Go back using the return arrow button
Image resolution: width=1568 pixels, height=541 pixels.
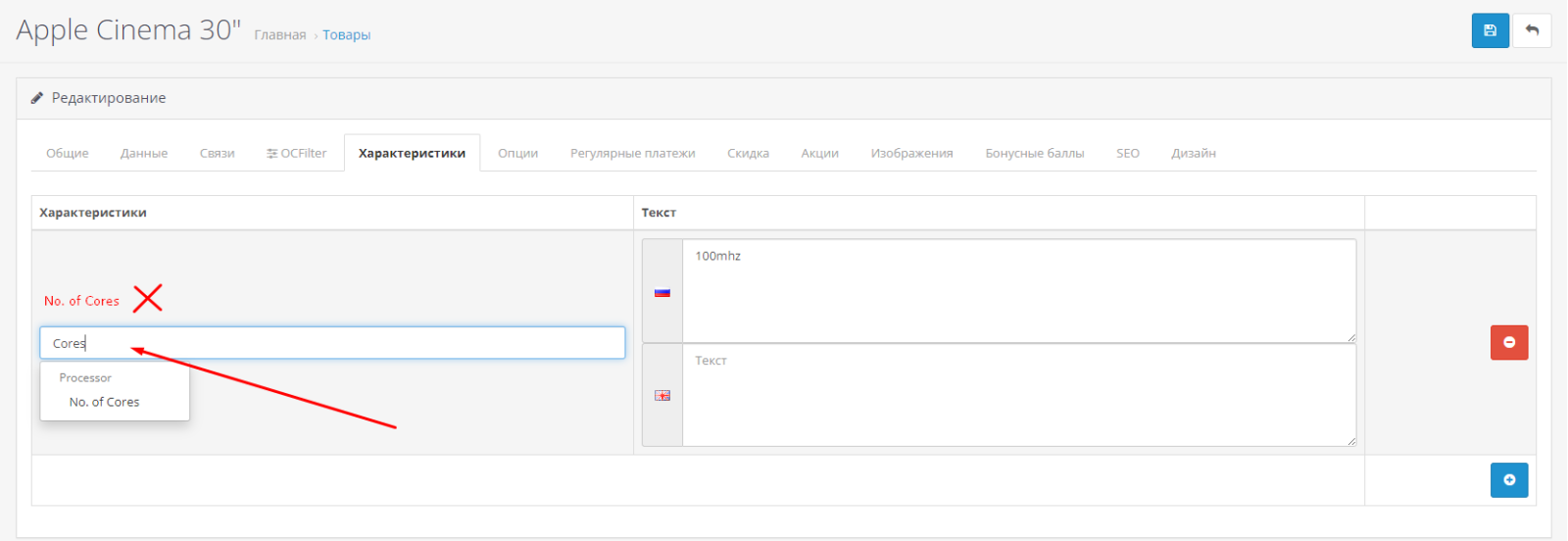click(x=1532, y=30)
